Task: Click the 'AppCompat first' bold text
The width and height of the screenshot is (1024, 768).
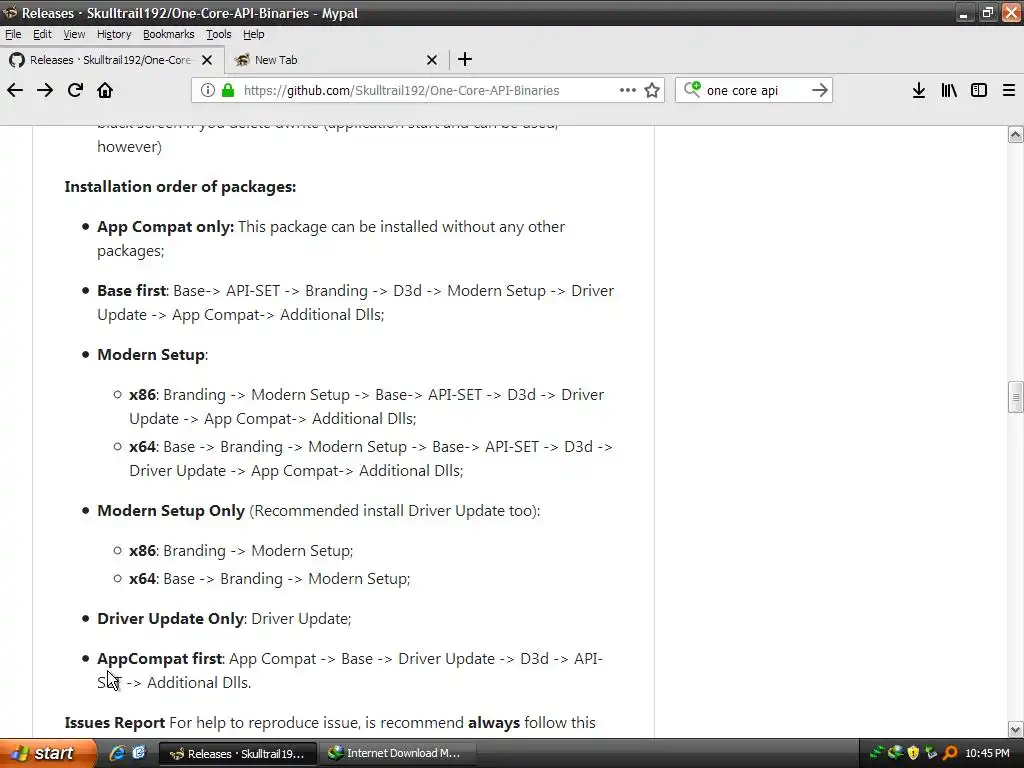Action: coord(160,658)
